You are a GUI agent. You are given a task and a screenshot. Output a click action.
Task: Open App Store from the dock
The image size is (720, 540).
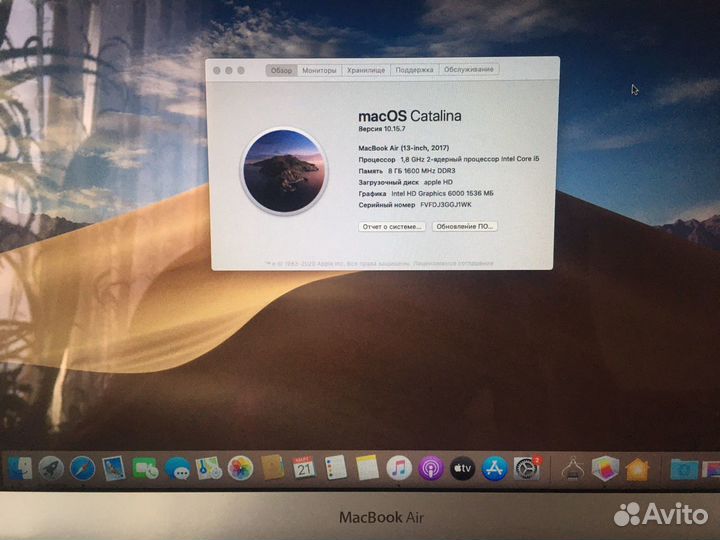[x=495, y=468]
